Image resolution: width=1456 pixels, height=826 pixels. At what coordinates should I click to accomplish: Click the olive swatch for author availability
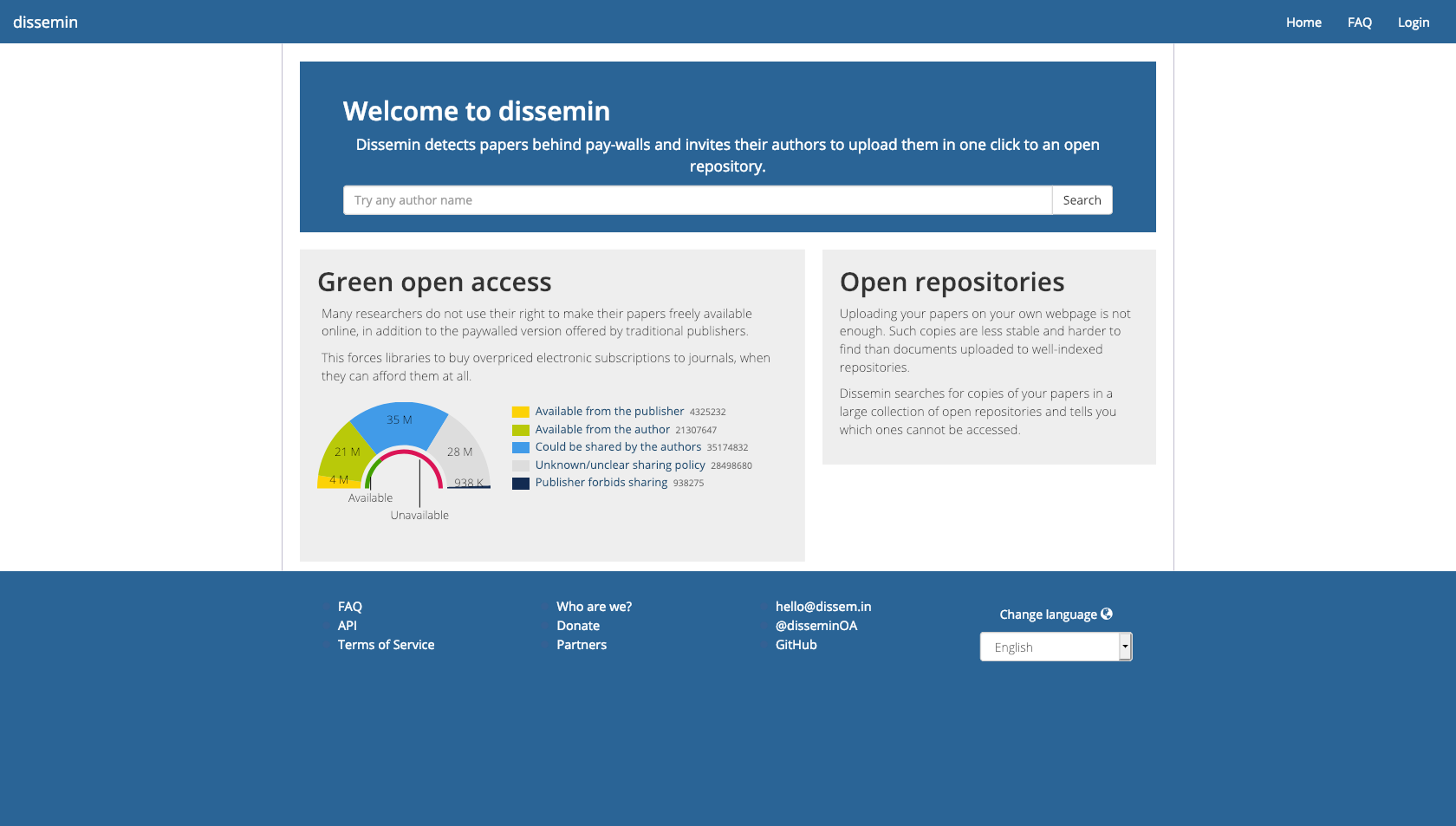tap(520, 430)
